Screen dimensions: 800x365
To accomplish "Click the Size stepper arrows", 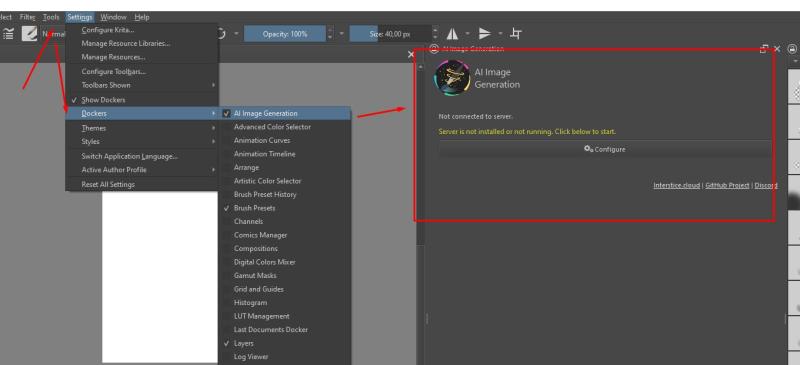I will [x=435, y=34].
